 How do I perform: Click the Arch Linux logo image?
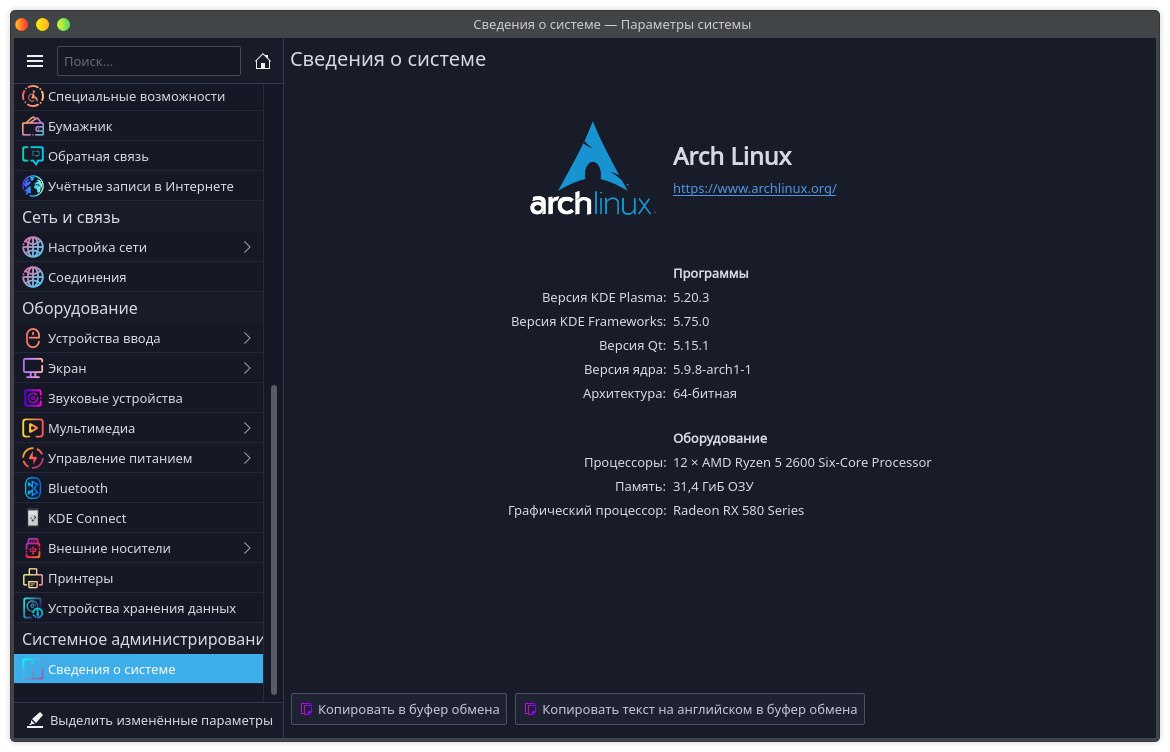coord(592,169)
